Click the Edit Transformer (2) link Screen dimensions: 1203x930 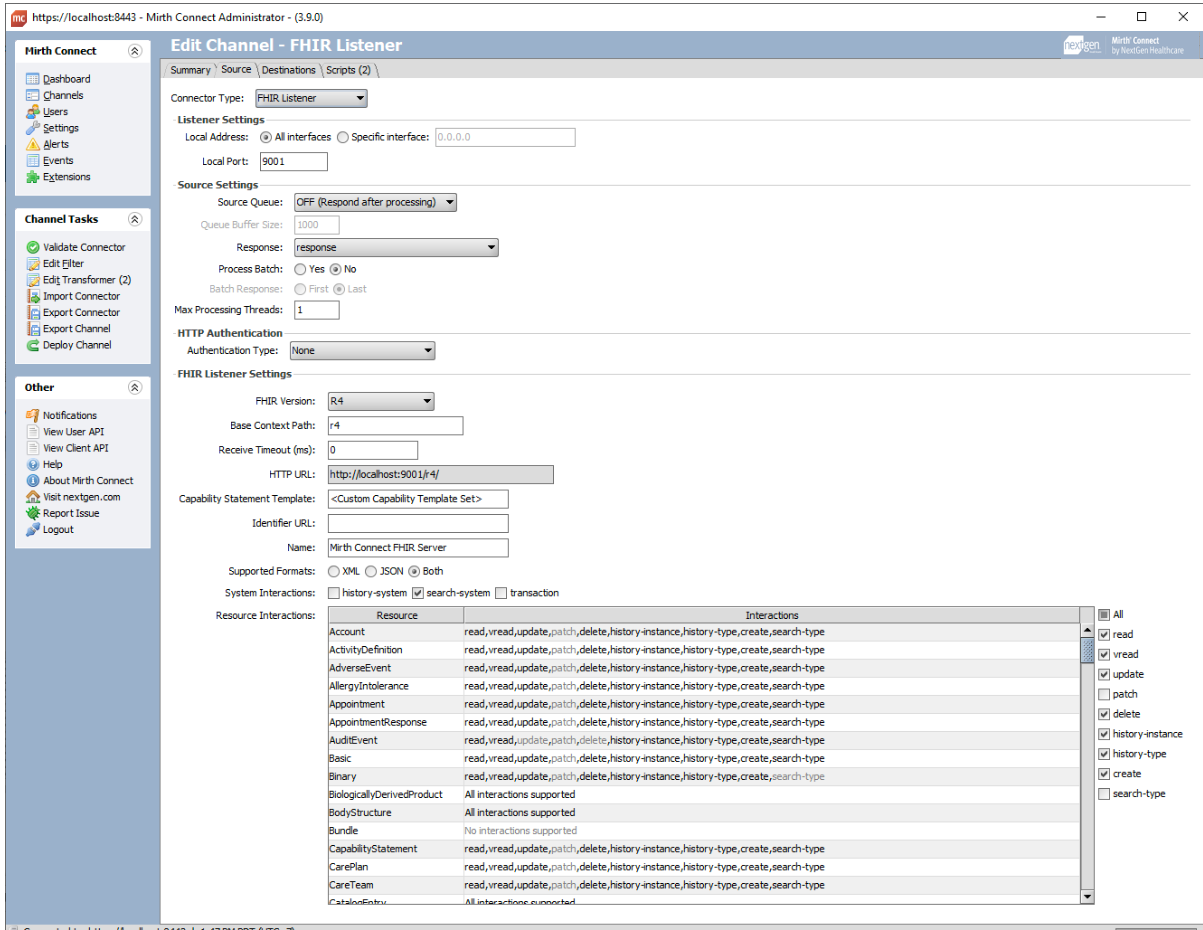(x=87, y=280)
